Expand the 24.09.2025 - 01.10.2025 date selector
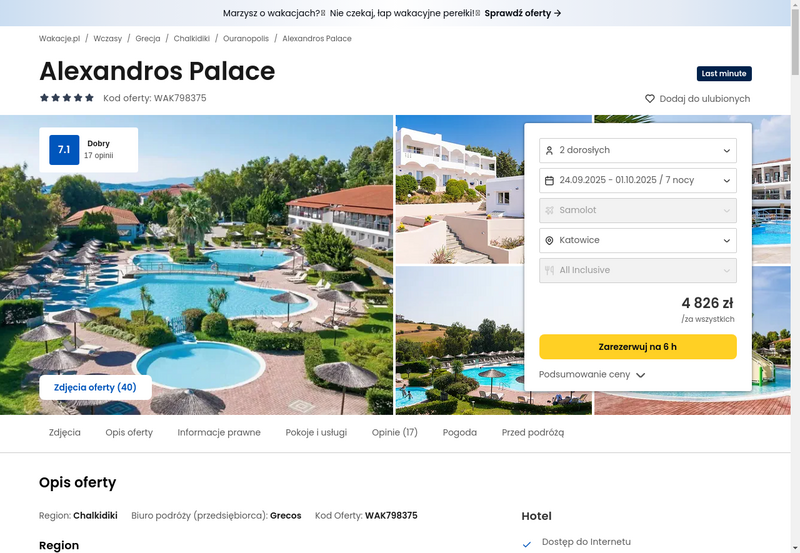The image size is (800, 553). click(x=638, y=181)
